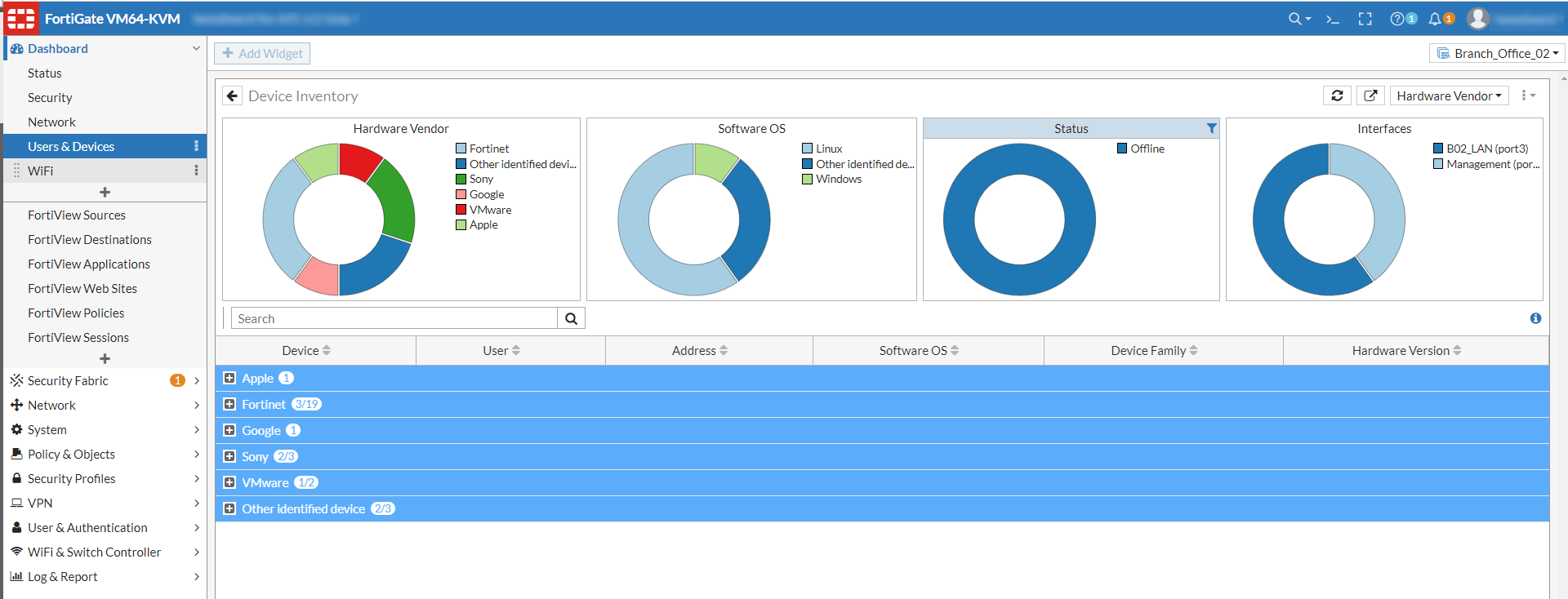Open FortiView Sources in the sidebar
Screen dimensions: 1568x599
(77, 215)
